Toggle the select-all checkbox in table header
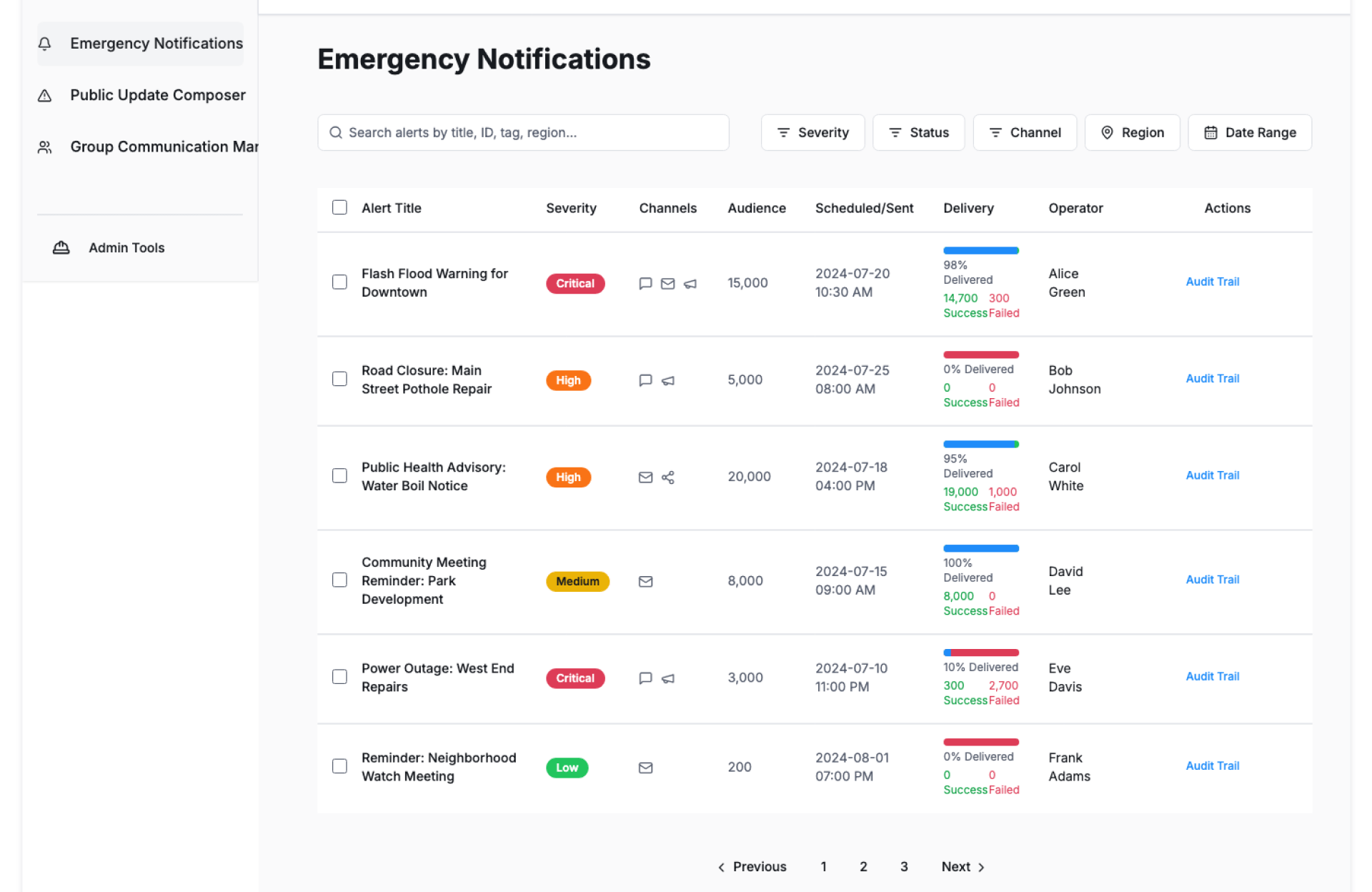This screenshot has height=892, width=1372. pos(339,207)
